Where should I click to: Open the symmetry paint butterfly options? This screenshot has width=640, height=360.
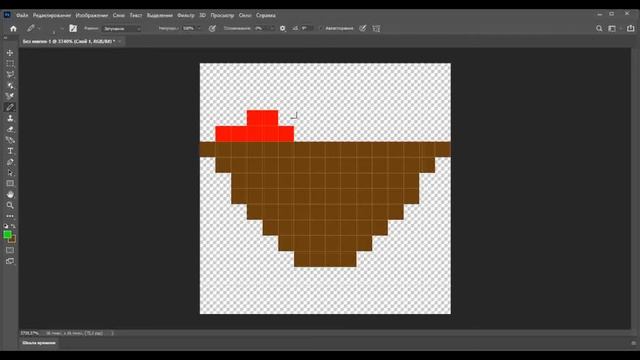[376, 29]
